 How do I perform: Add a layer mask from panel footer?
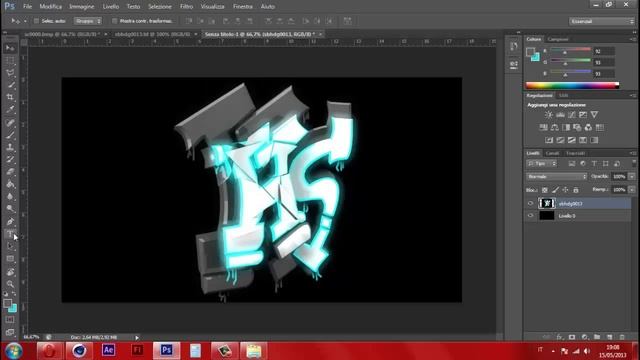[x=572, y=337]
